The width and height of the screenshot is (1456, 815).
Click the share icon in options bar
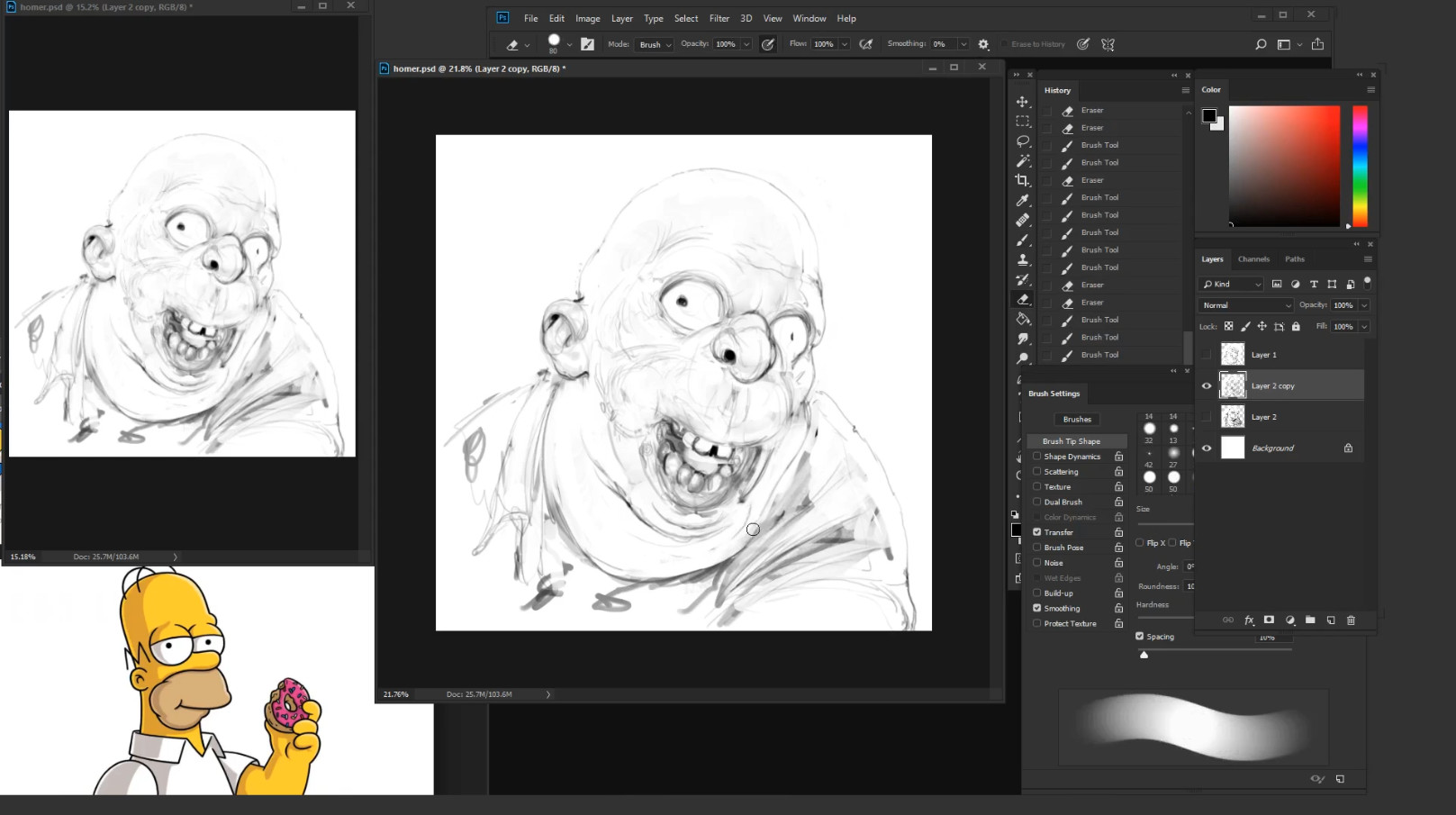(x=1318, y=43)
